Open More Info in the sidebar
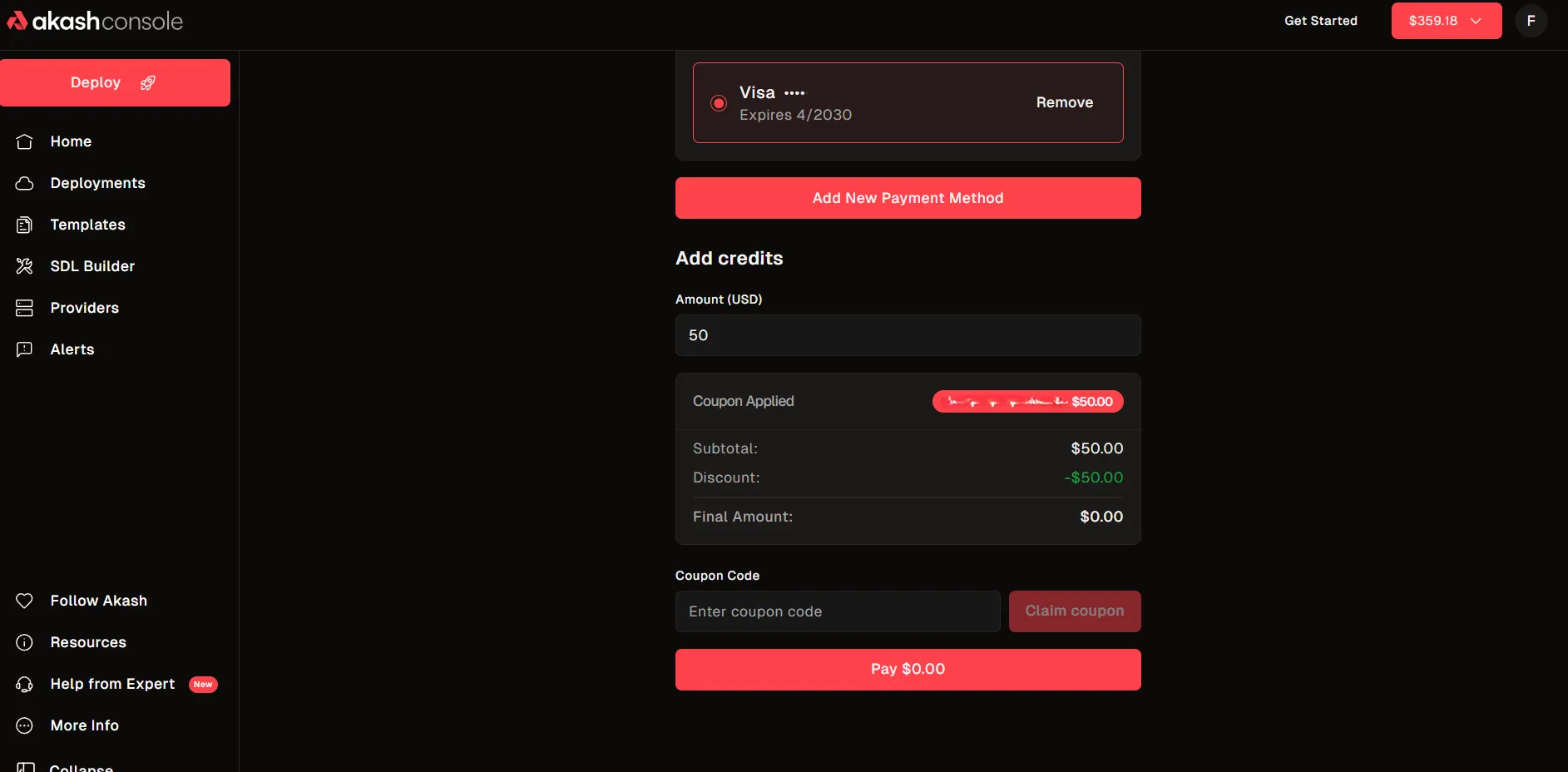Image resolution: width=1568 pixels, height=772 pixels. (x=84, y=725)
